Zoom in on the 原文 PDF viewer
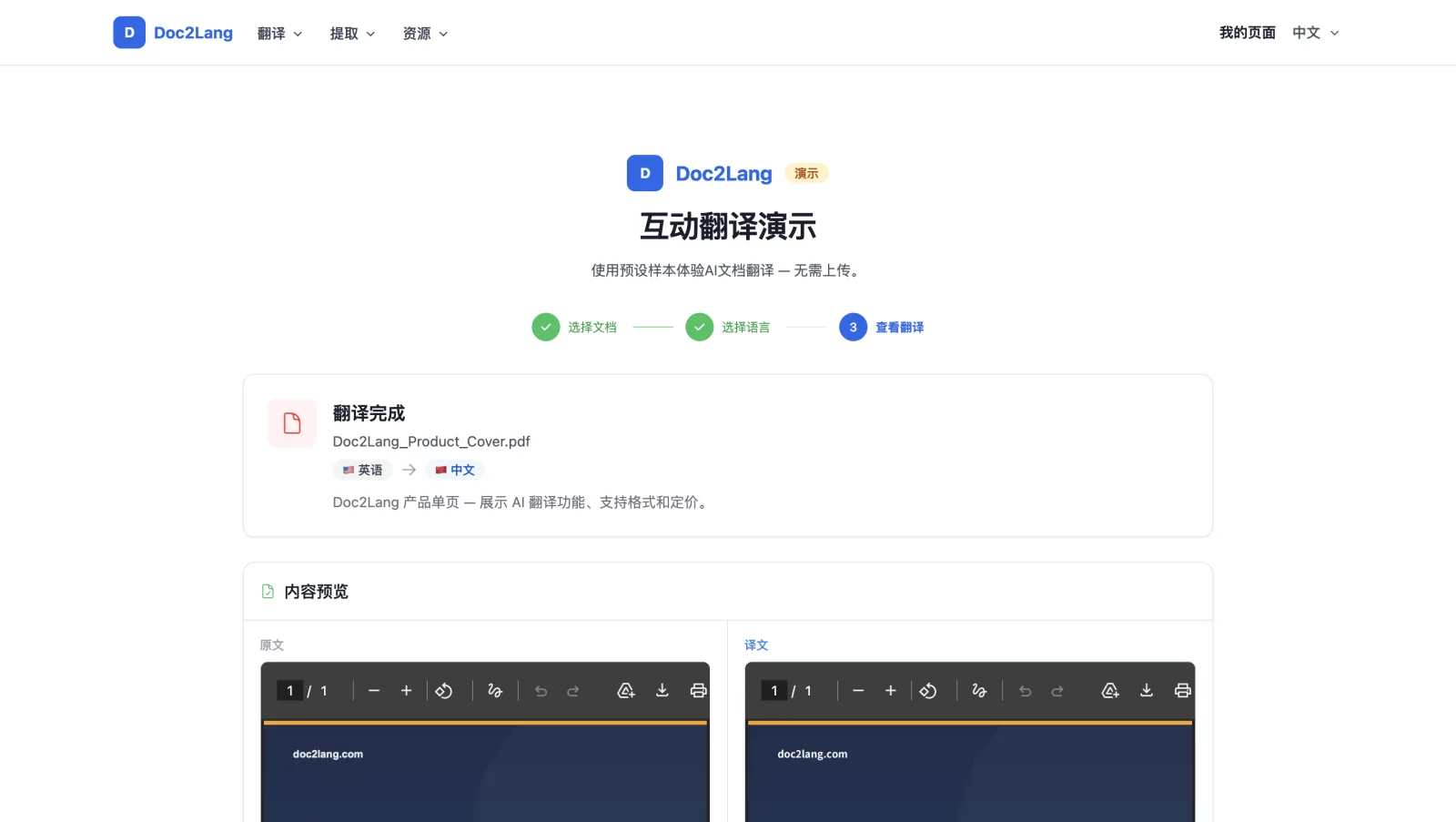Viewport: 1456px width, 822px height. click(407, 691)
